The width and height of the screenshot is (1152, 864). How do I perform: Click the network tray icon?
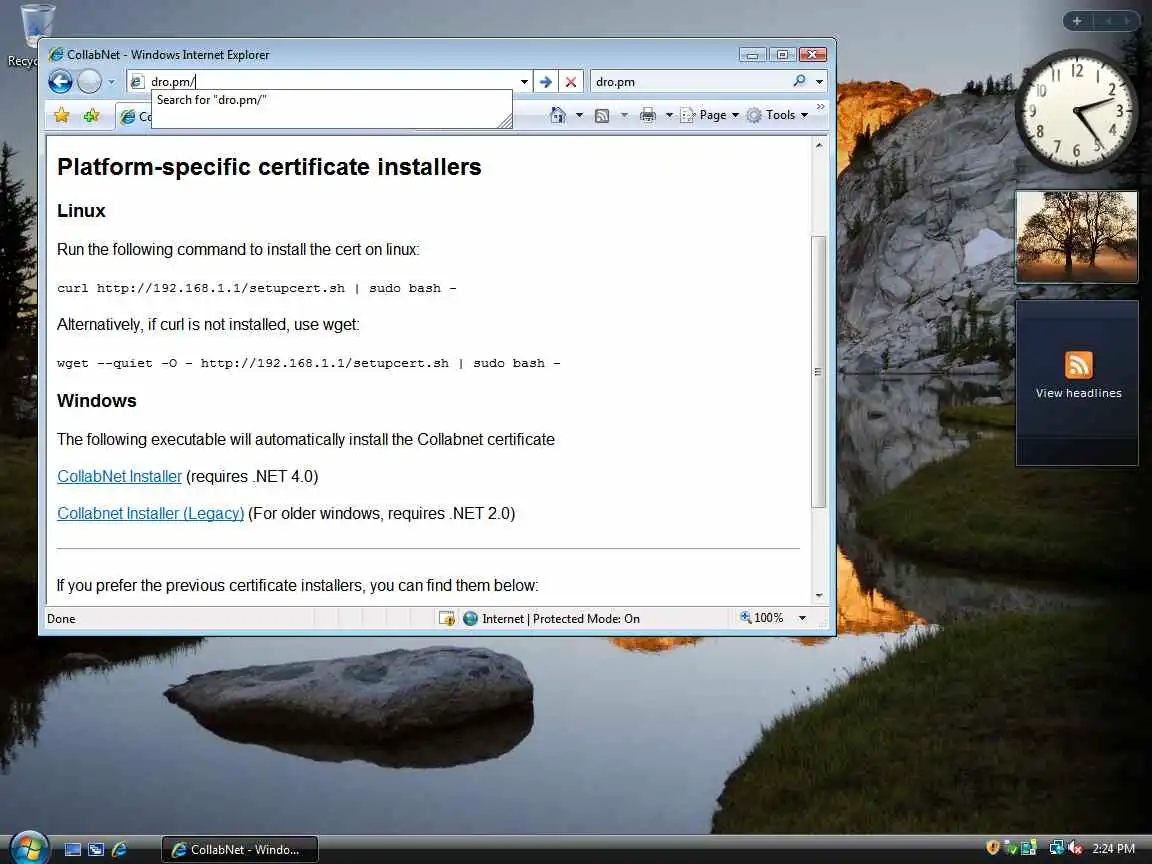pyautogui.click(x=1056, y=849)
